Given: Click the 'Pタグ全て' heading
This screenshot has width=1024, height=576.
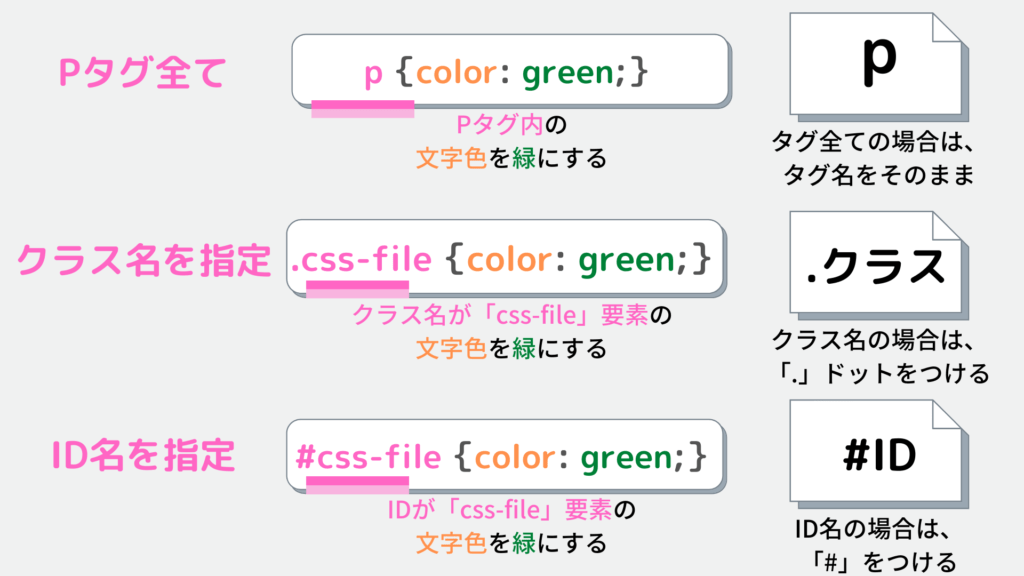Looking at the screenshot, I should coord(142,72).
